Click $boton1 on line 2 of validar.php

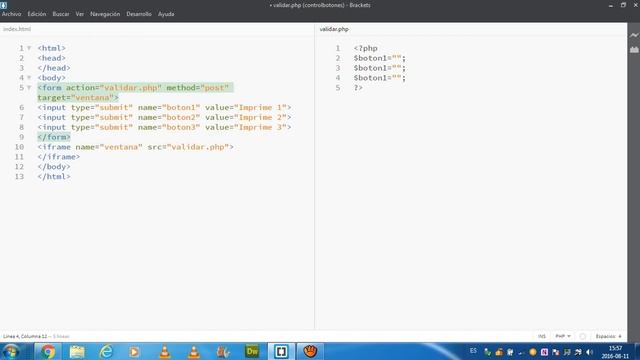[371, 58]
